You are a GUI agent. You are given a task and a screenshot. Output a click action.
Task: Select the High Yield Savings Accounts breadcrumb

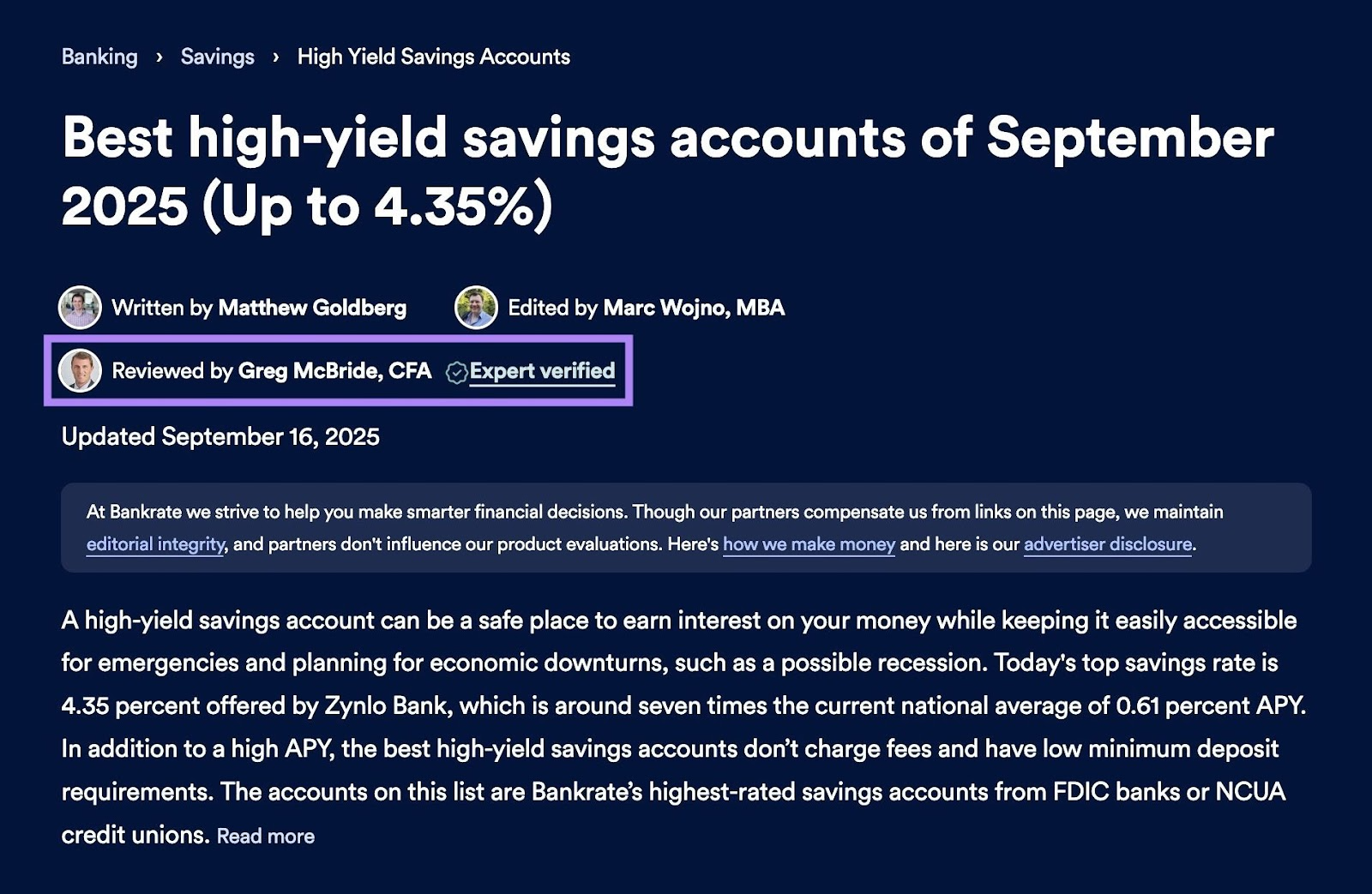coord(432,57)
